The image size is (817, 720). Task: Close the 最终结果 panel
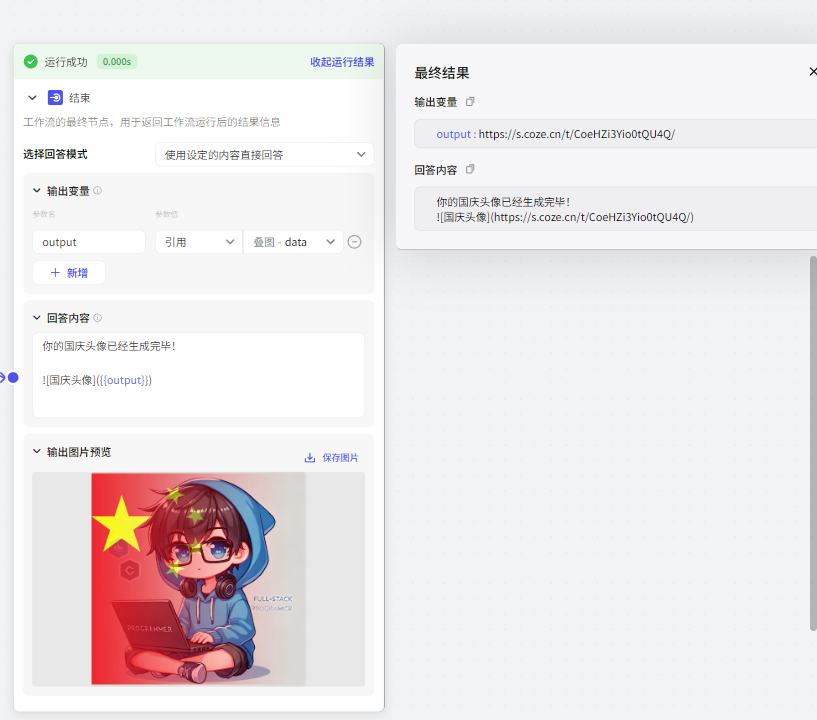coord(813,71)
